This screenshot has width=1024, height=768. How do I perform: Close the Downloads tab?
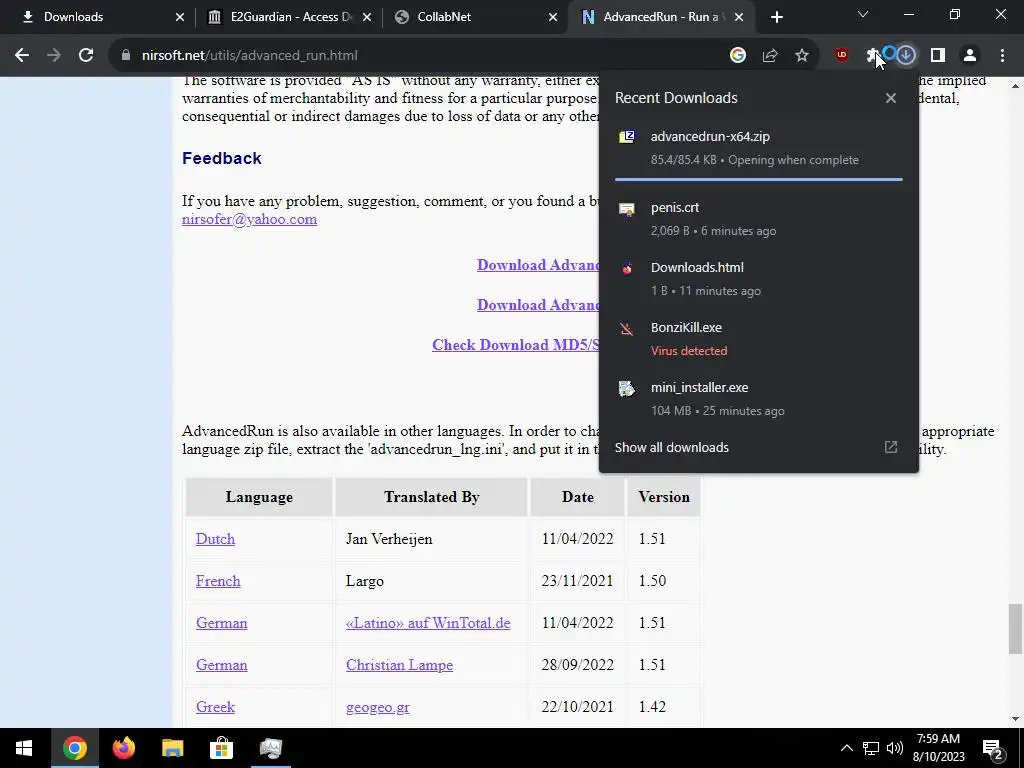pyautogui.click(x=180, y=17)
